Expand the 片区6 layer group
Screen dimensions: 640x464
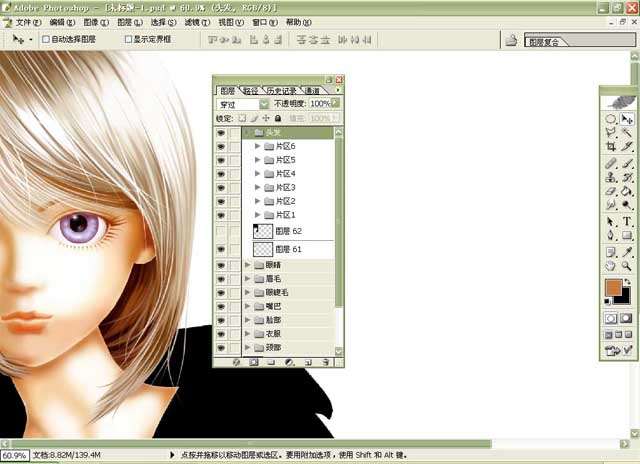coord(257,146)
